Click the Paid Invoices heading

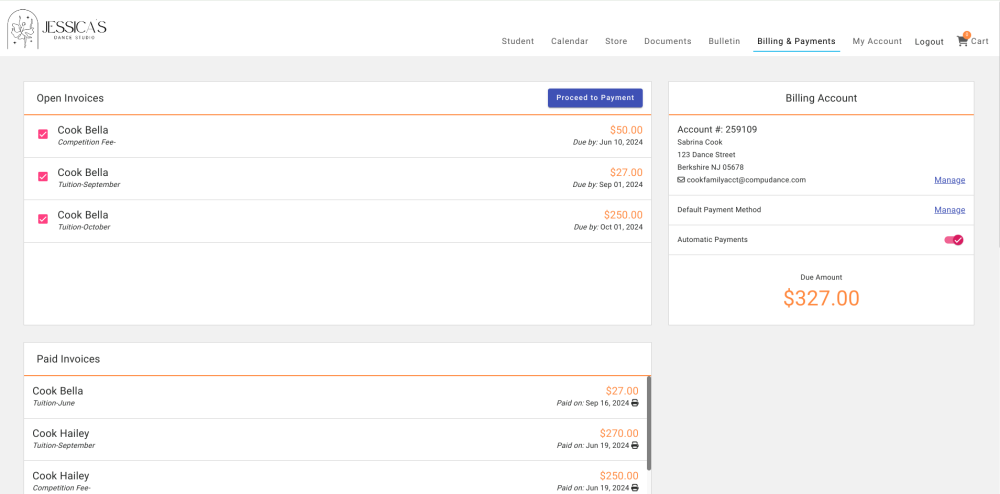pos(68,359)
